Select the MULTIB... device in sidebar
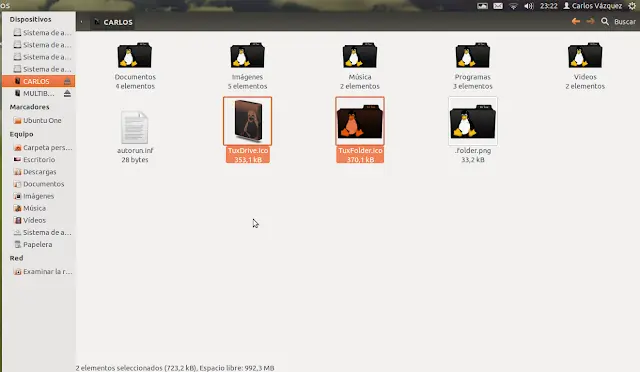The width and height of the screenshot is (640, 372). click(38, 94)
